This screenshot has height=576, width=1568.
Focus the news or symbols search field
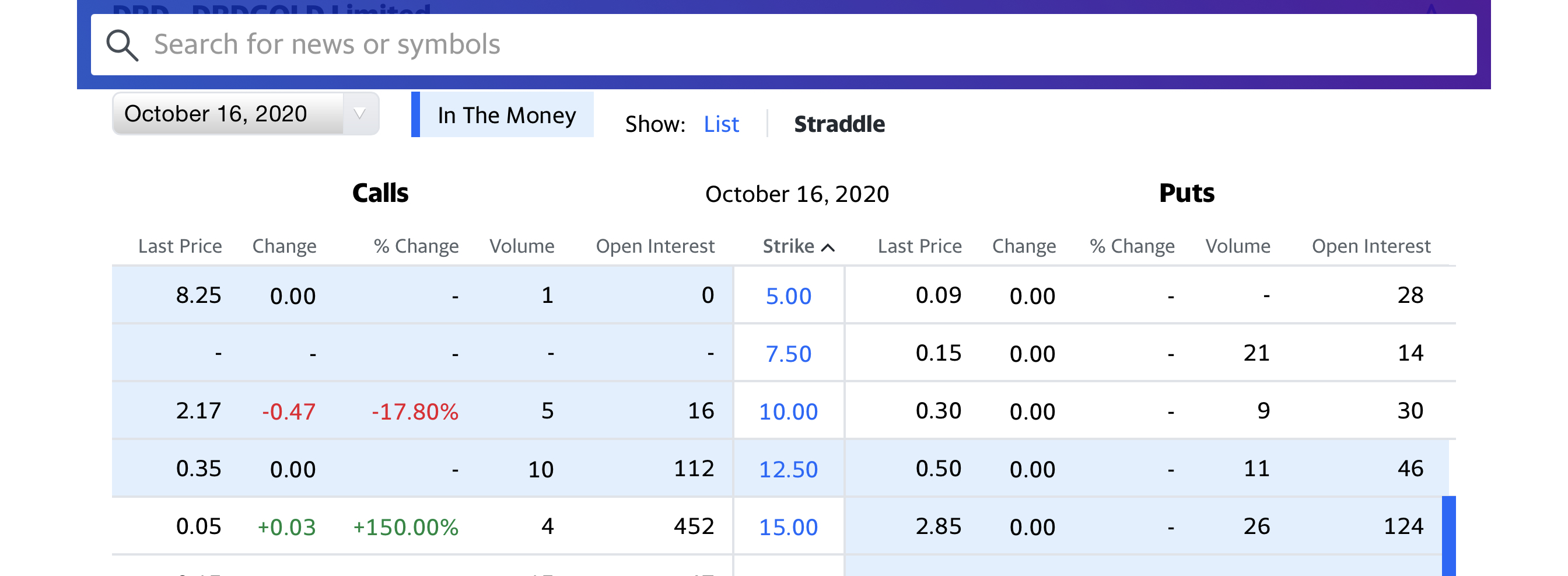792,45
